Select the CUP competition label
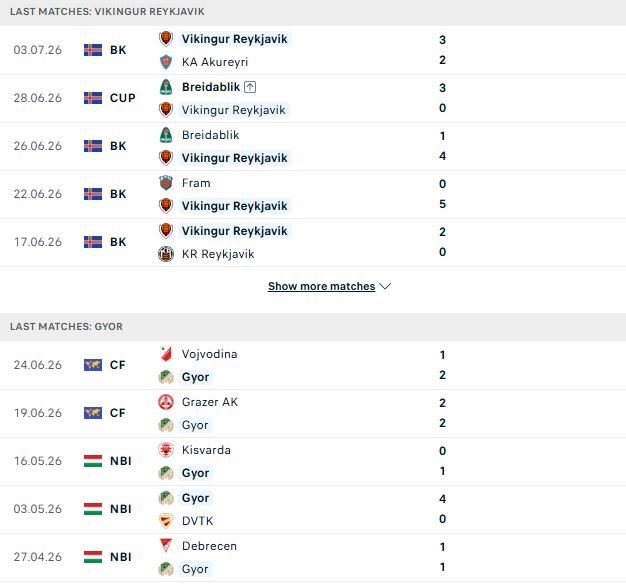 pyautogui.click(x=123, y=98)
